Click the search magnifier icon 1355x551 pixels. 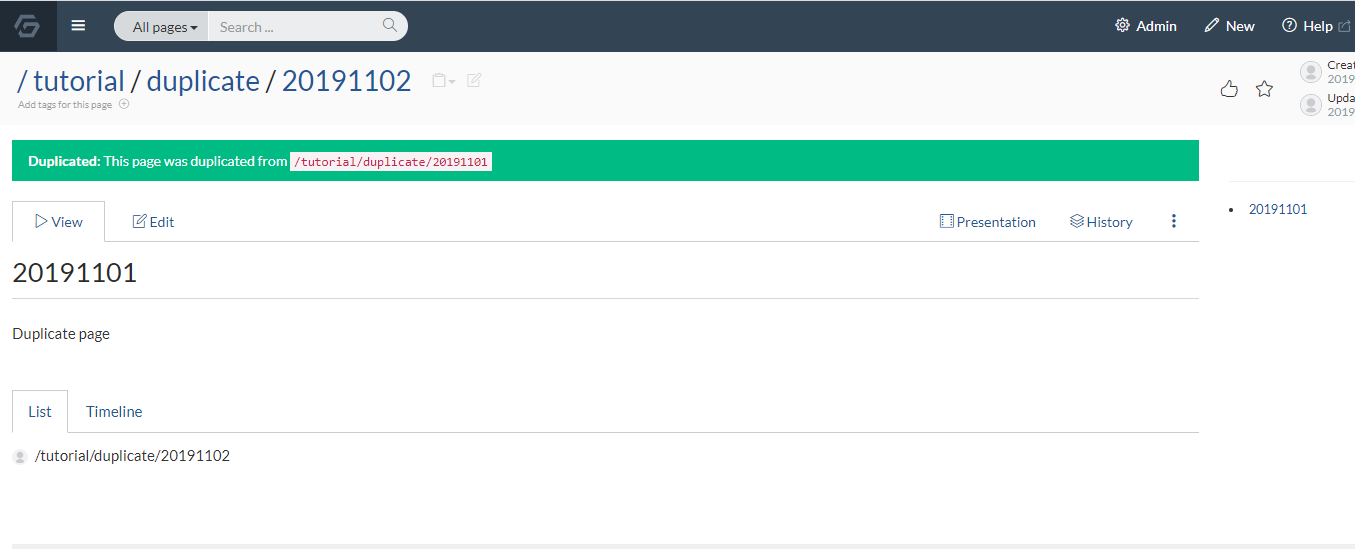390,26
